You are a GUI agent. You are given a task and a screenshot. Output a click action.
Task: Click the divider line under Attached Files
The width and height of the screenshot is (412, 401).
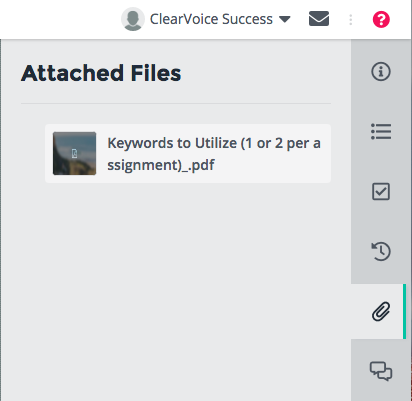pos(176,103)
